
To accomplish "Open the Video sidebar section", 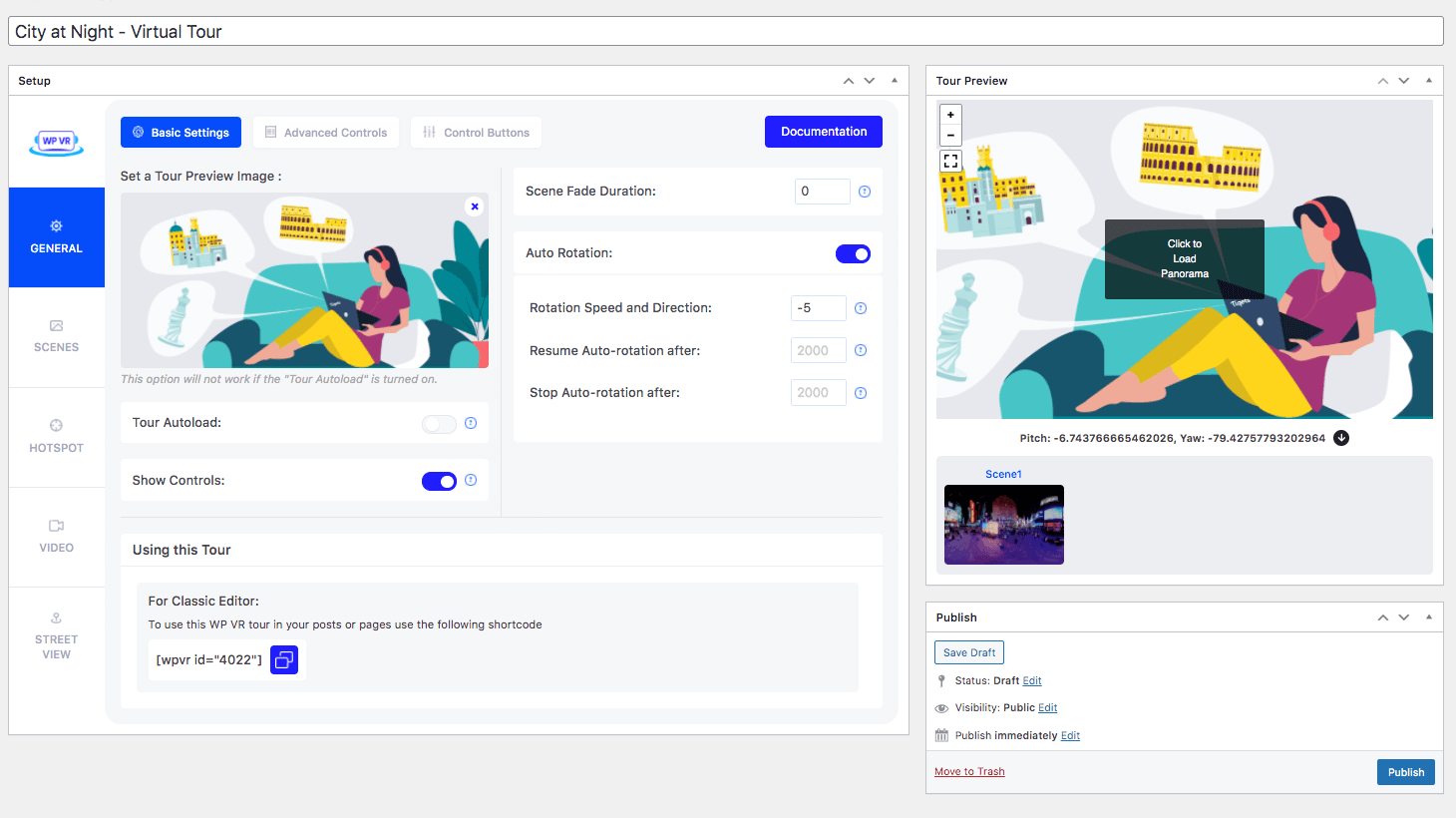I will pos(57,537).
